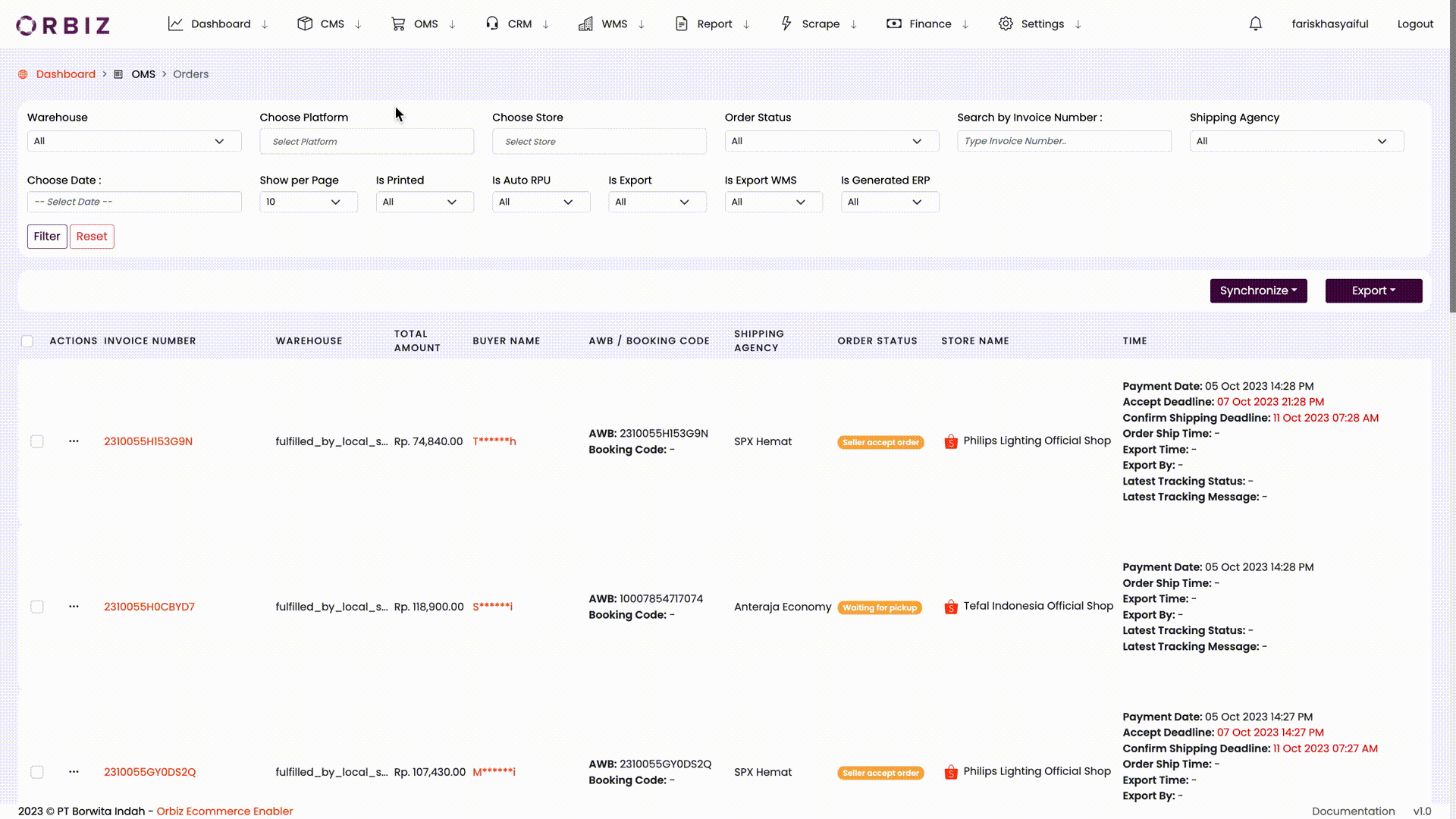Open the Orbiz Ecommerce Enabler footer link

coord(224,811)
